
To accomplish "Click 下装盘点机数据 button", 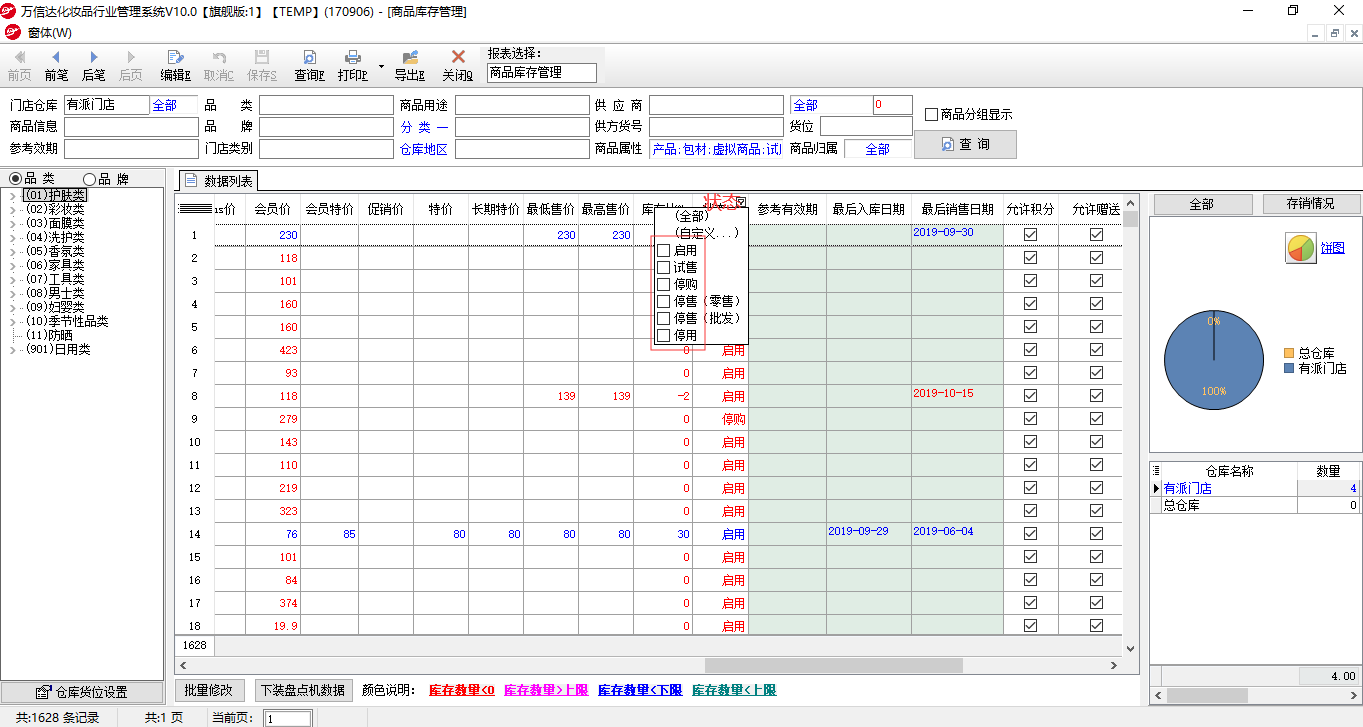I will pyautogui.click(x=303, y=690).
